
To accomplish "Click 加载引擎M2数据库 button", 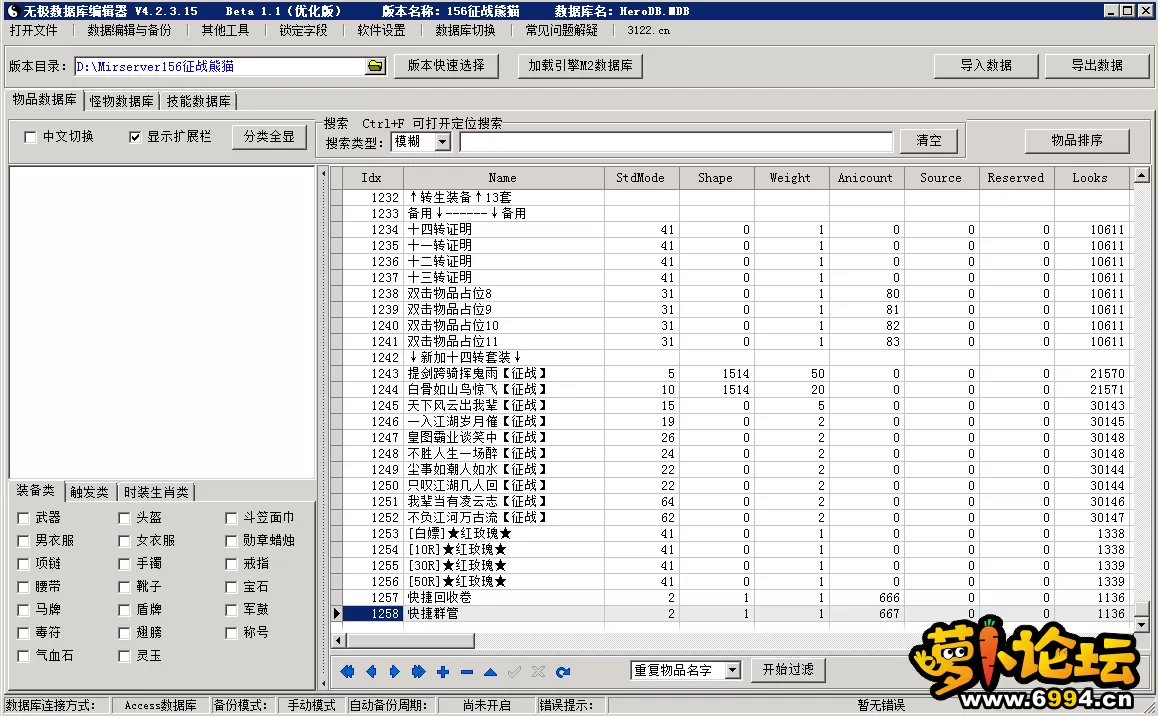I will [x=580, y=66].
